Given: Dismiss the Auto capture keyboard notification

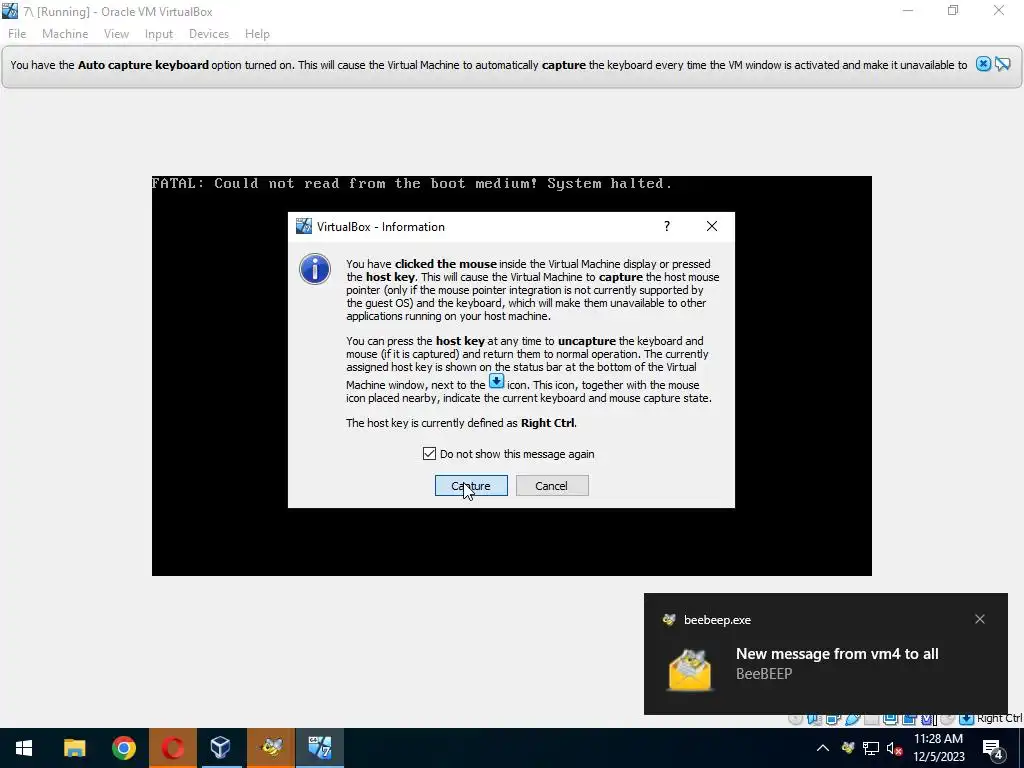Looking at the screenshot, I should 983,64.
